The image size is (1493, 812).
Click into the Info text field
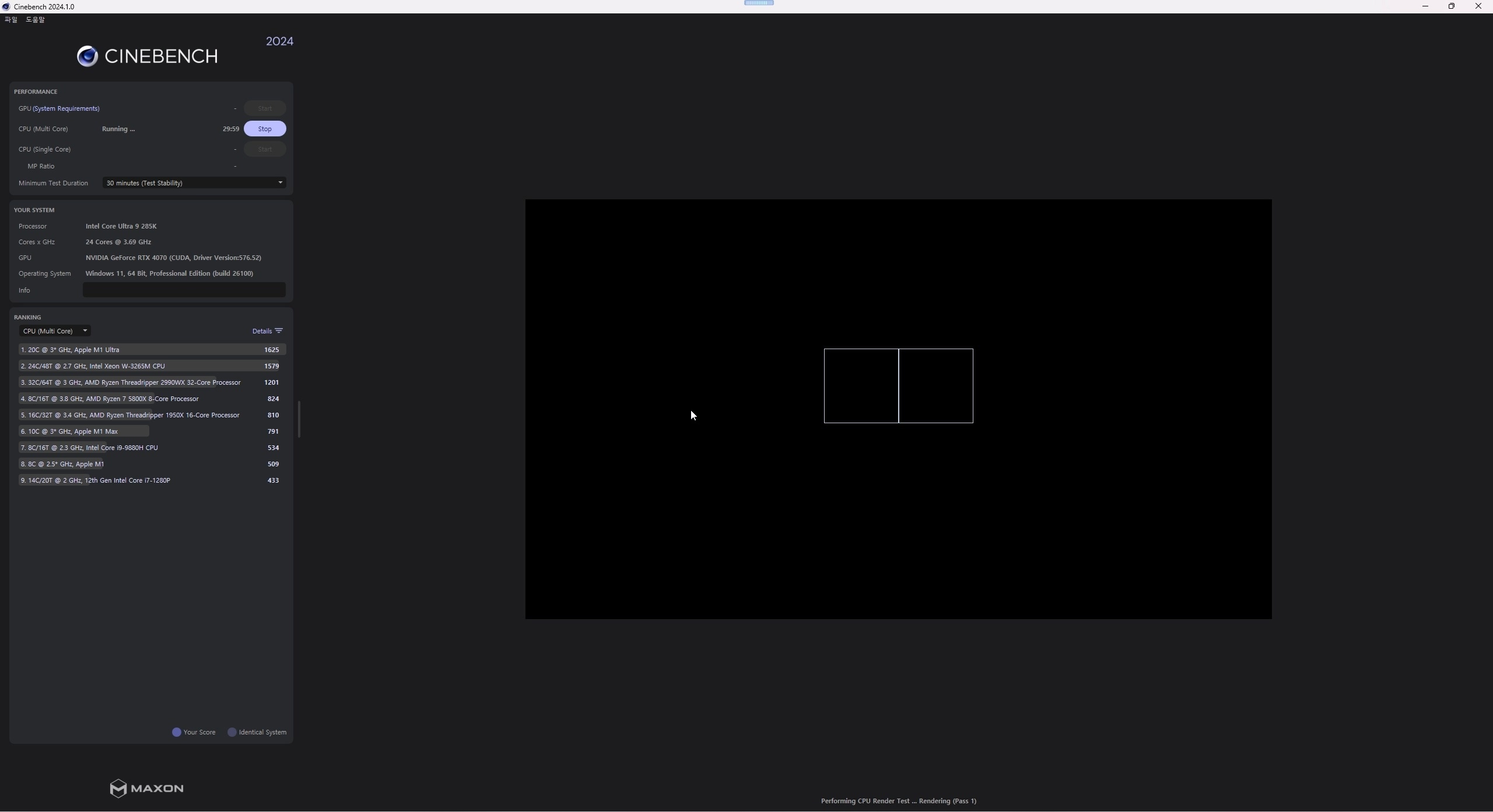(184, 290)
